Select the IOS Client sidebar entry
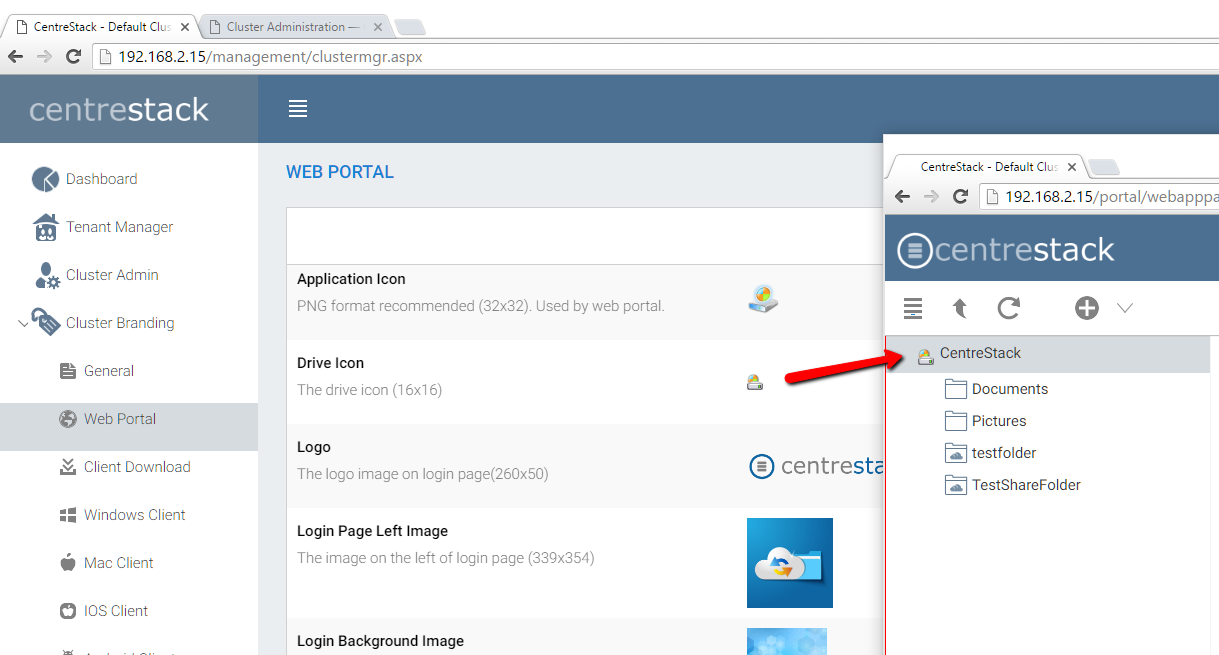The image size is (1219, 655). (x=114, y=610)
